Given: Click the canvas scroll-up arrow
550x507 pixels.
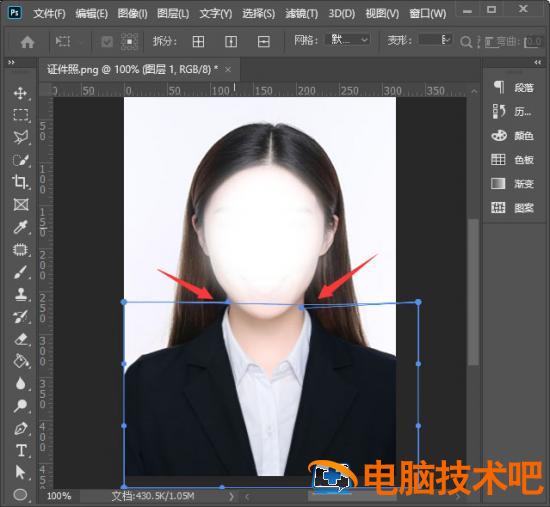Looking at the screenshot, I should [474, 91].
